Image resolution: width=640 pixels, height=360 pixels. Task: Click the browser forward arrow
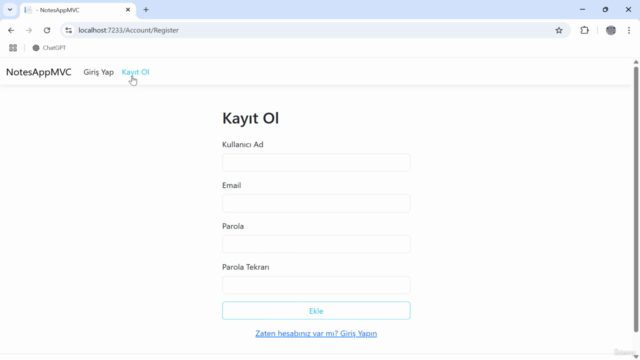point(29,30)
